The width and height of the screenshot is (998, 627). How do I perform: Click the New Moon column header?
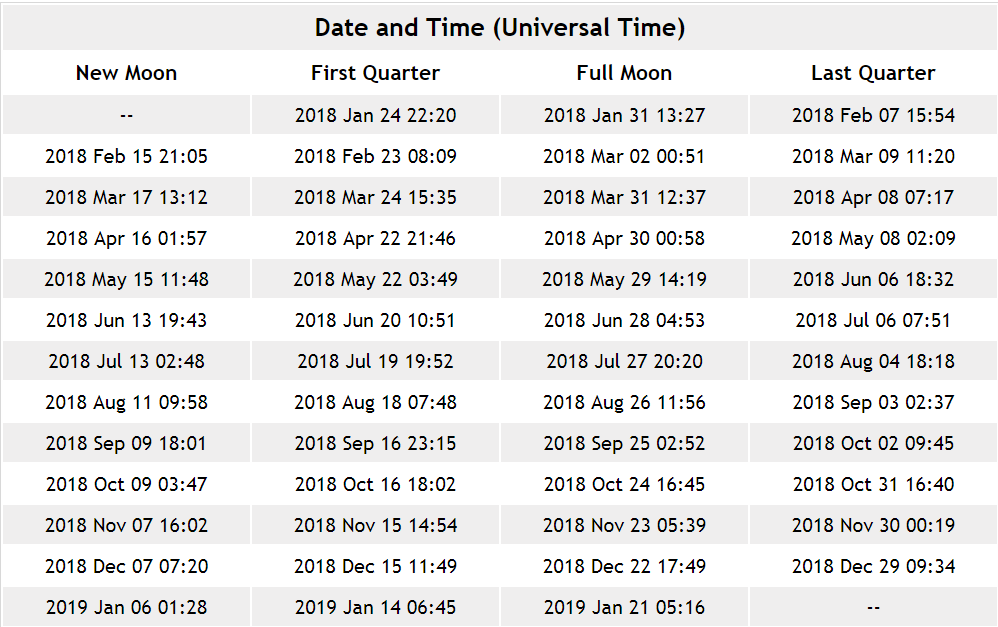click(x=126, y=73)
